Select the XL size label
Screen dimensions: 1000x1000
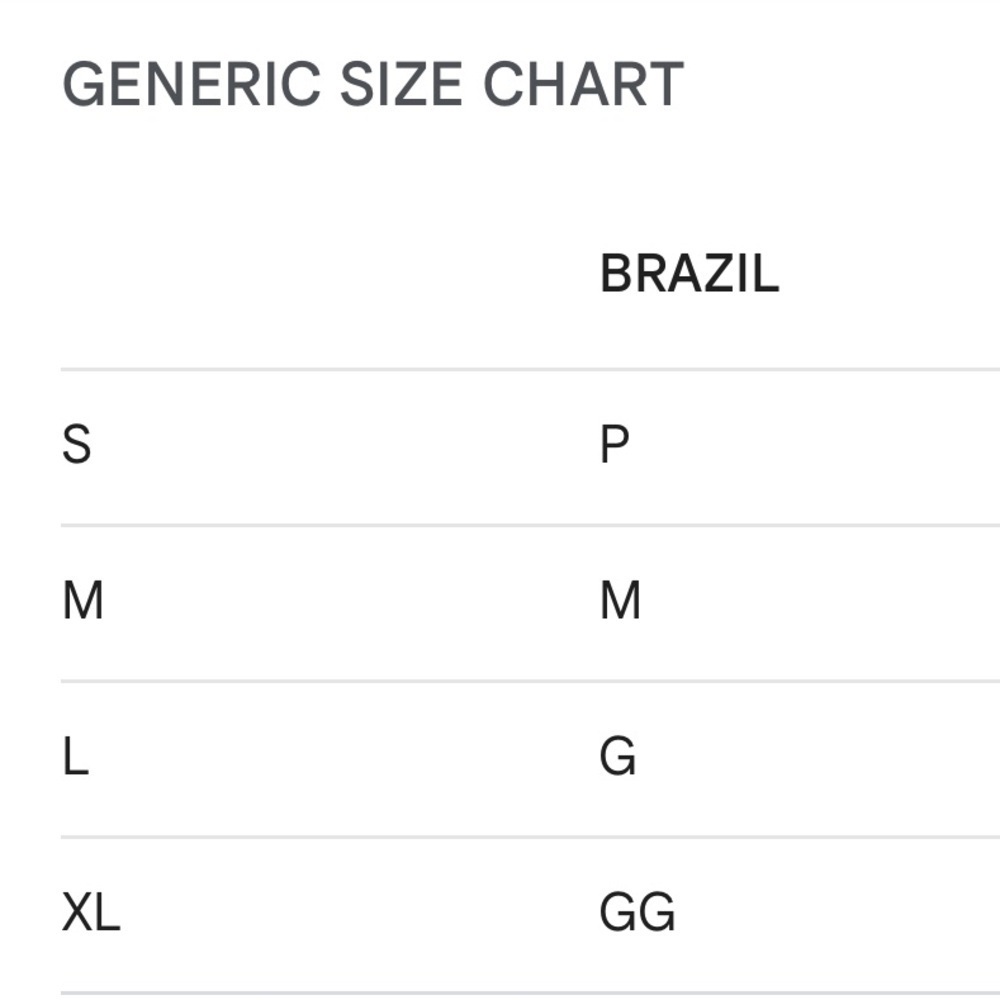tap(91, 912)
